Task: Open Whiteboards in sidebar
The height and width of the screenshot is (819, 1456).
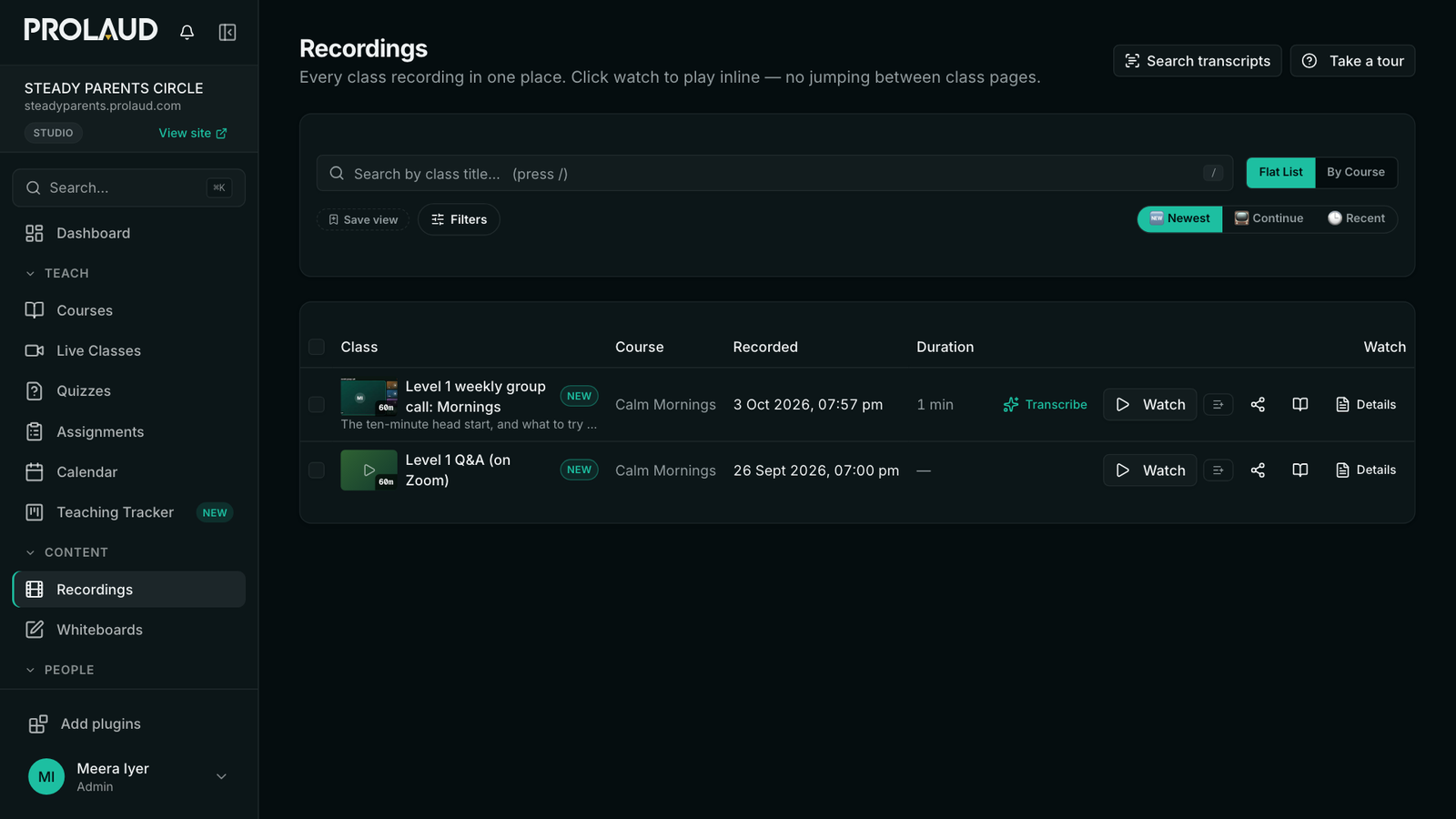Action: (x=129, y=630)
